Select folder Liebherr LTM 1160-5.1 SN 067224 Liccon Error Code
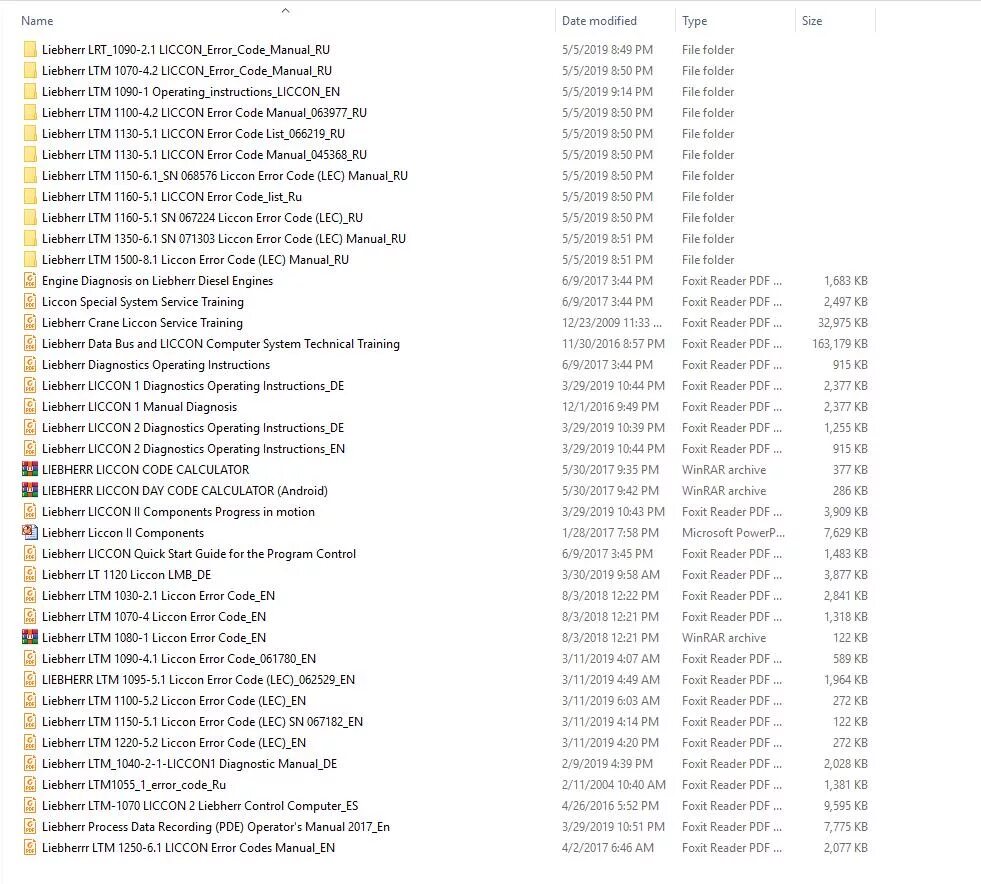 [x=202, y=218]
